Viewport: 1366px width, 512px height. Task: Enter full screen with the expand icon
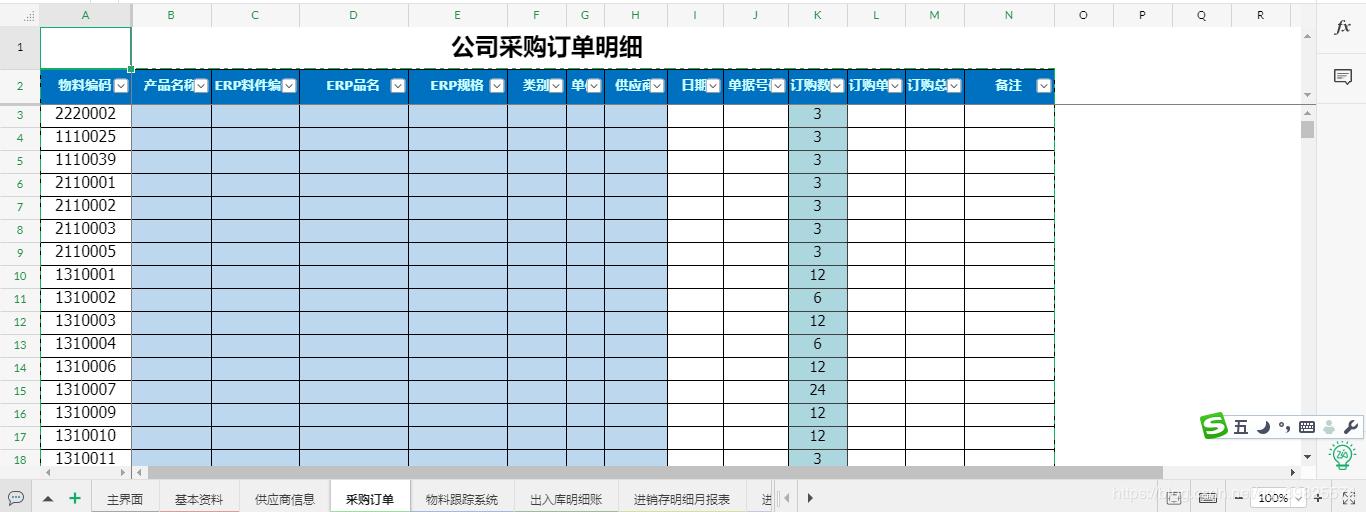click(x=1348, y=498)
